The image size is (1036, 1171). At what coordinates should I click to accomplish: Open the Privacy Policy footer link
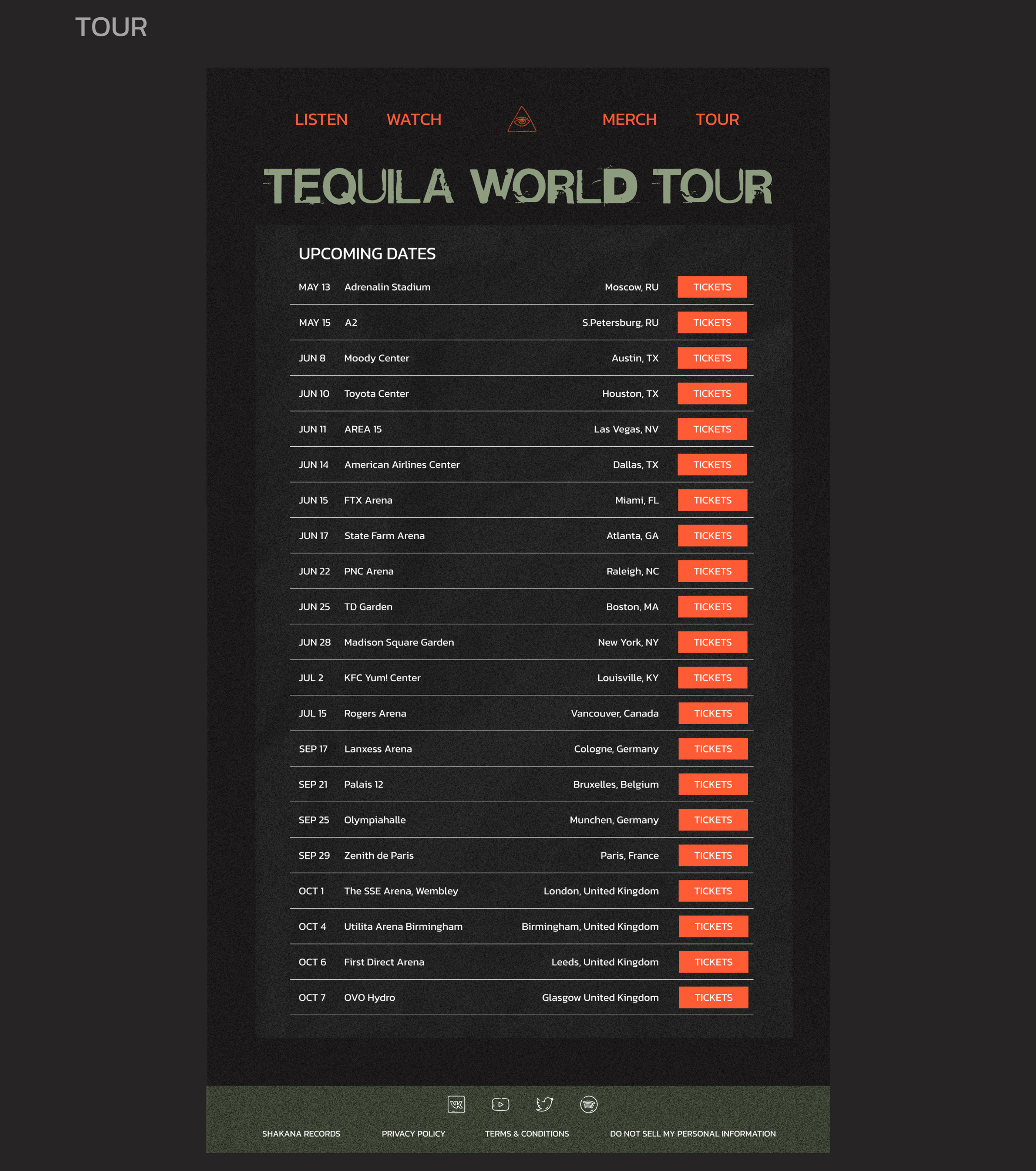click(413, 1134)
